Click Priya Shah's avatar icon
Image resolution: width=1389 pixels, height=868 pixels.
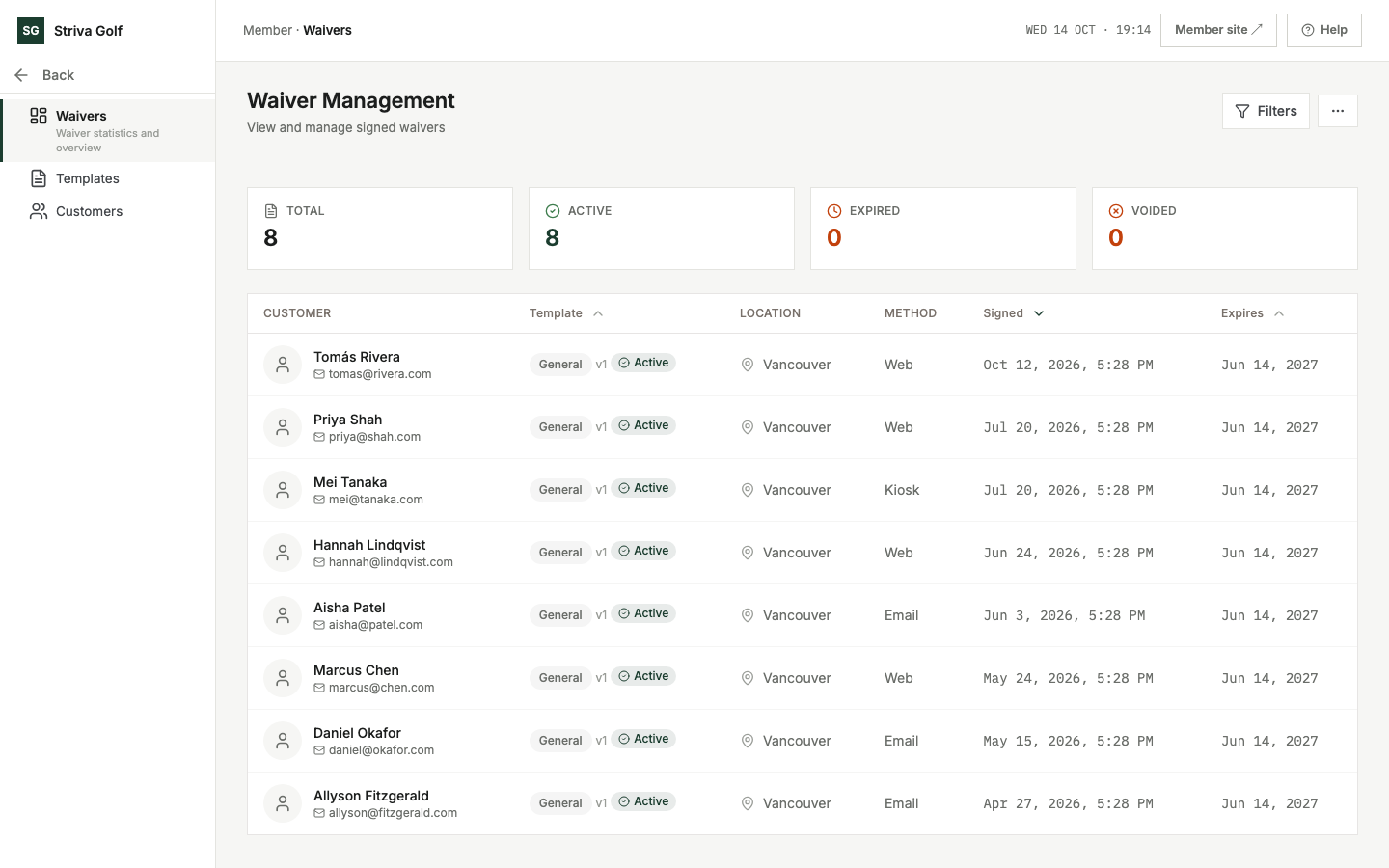tap(283, 427)
